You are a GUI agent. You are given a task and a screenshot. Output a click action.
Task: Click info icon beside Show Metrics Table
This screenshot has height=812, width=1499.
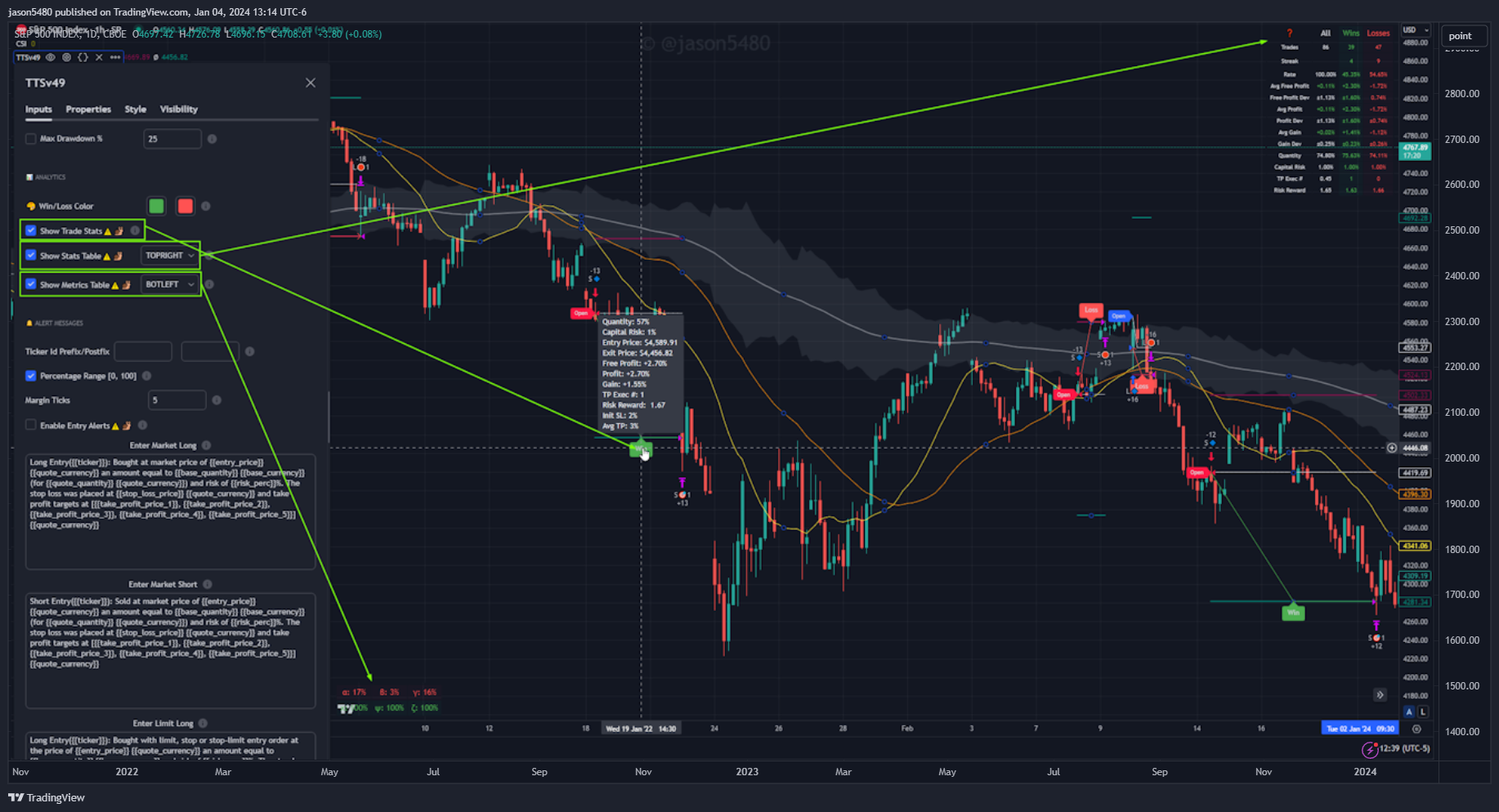tap(209, 284)
